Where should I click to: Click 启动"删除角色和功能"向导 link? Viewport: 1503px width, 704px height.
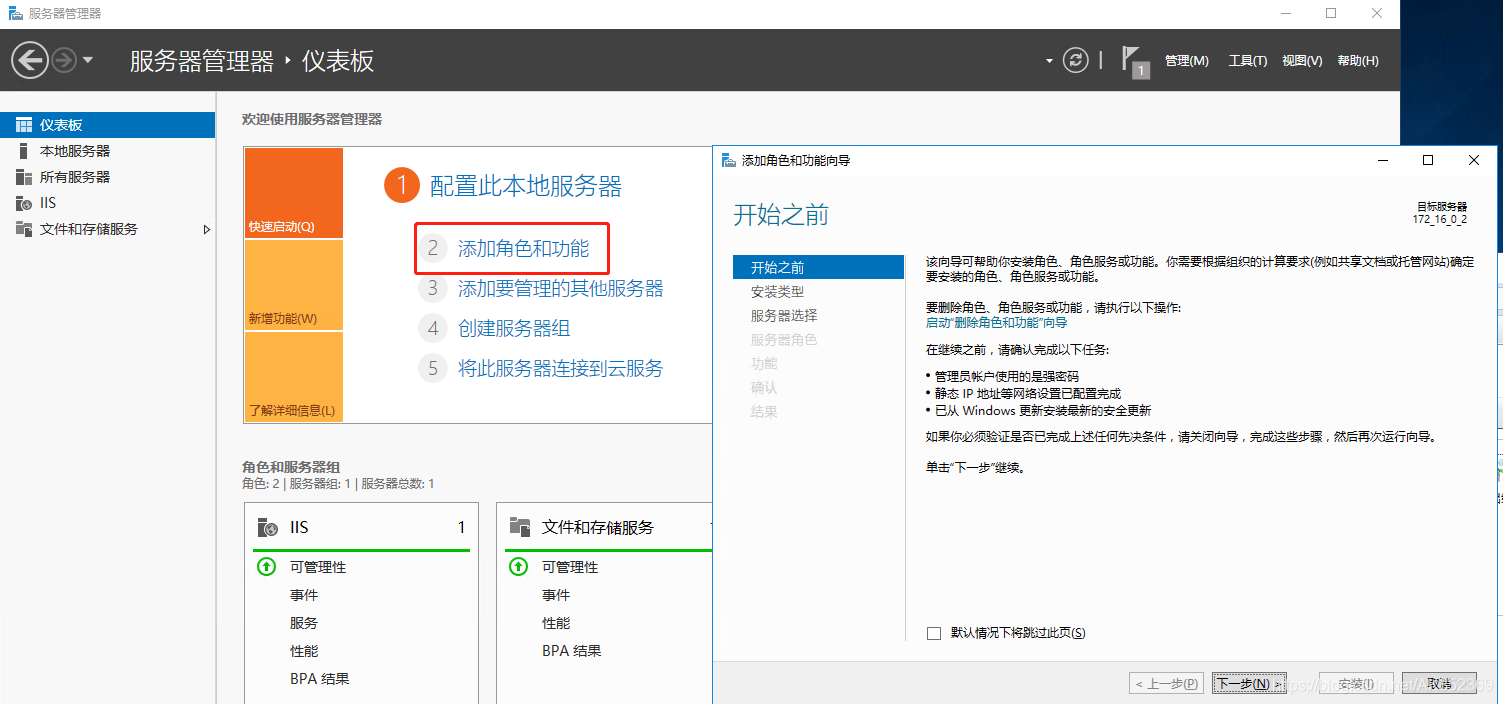[x=996, y=322]
